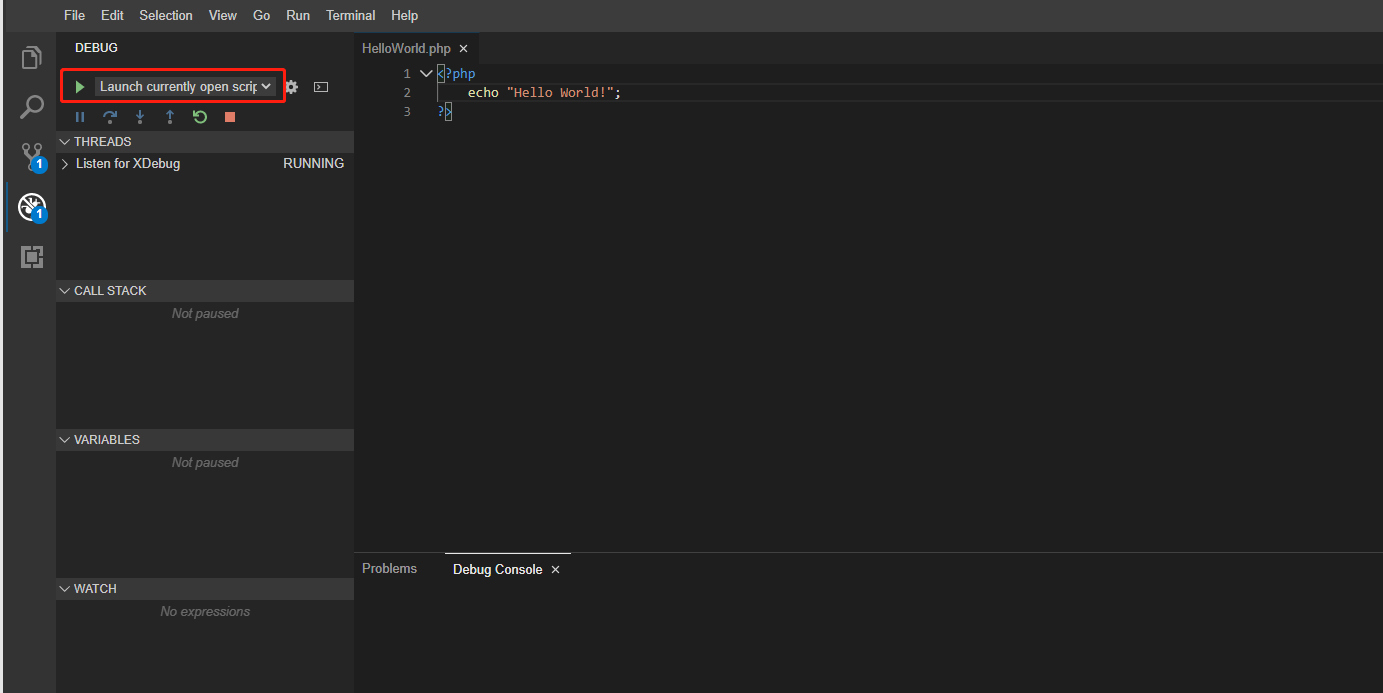Step out in the debug toolbar
1383x693 pixels.
click(170, 117)
